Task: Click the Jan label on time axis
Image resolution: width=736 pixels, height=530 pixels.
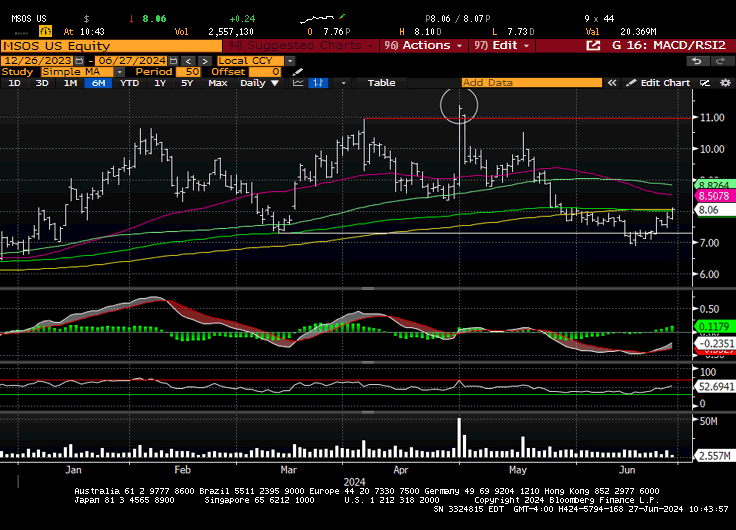Action: click(x=73, y=469)
